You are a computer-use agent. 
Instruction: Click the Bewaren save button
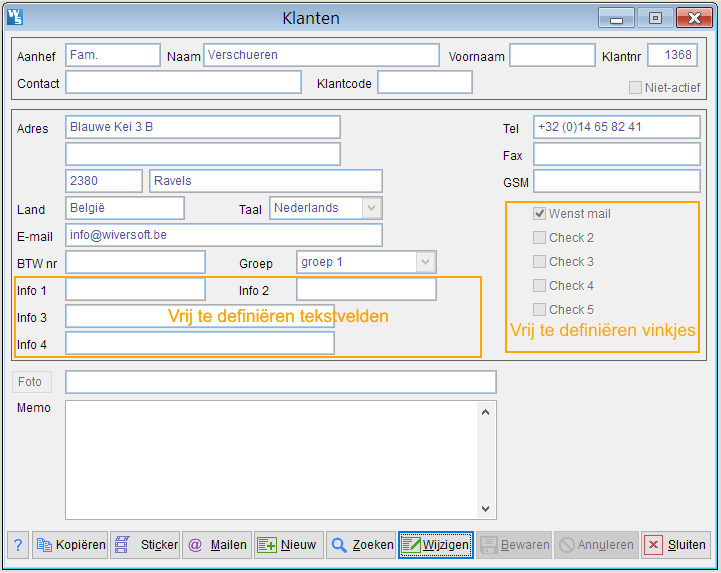(x=514, y=545)
